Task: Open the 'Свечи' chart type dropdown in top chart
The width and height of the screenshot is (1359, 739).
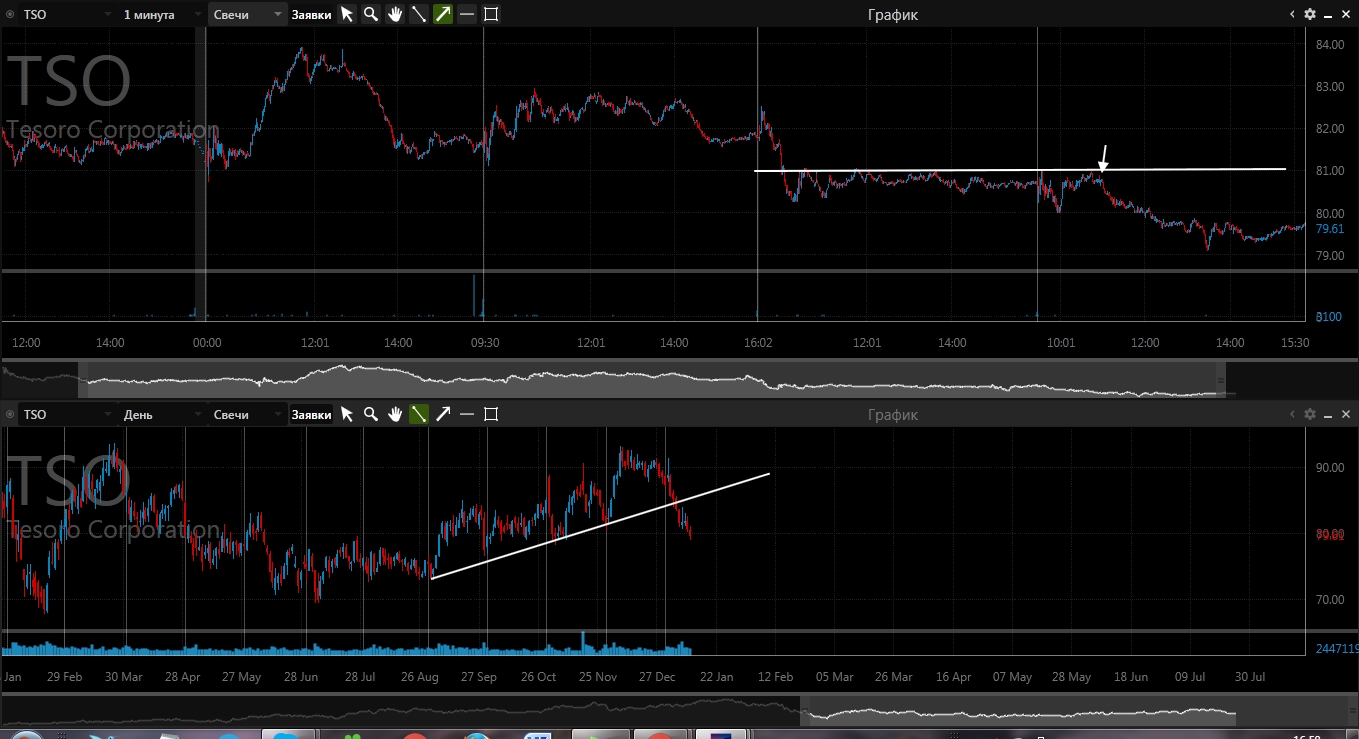Action: tap(248, 14)
